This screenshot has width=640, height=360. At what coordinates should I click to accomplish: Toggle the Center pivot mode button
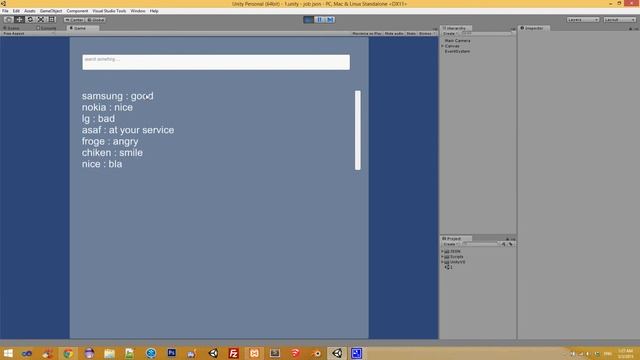click(74, 20)
